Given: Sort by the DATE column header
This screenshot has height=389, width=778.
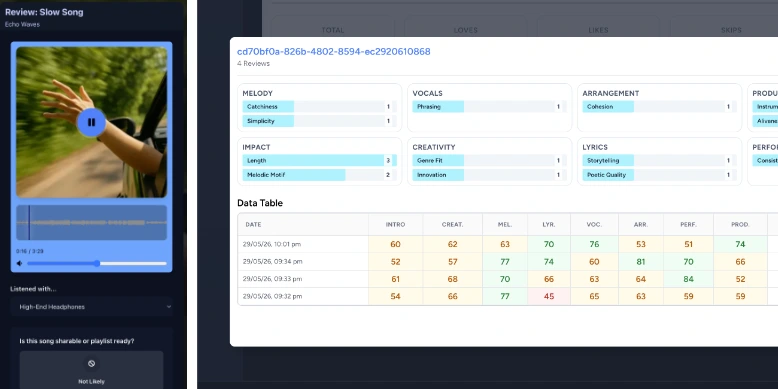Looking at the screenshot, I should [303, 225].
